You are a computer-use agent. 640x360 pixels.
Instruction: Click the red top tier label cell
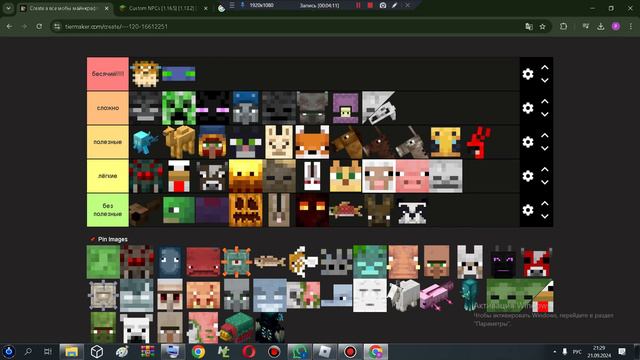pyautogui.click(x=108, y=74)
